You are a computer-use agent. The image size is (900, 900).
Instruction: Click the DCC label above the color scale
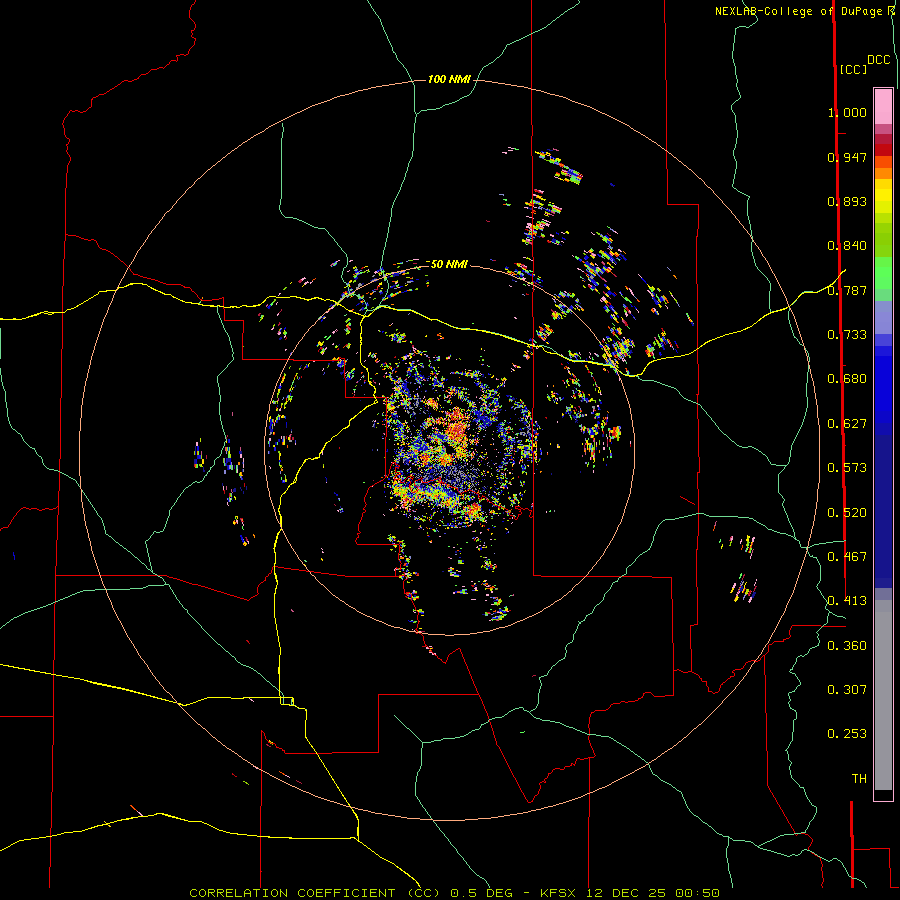[x=878, y=60]
